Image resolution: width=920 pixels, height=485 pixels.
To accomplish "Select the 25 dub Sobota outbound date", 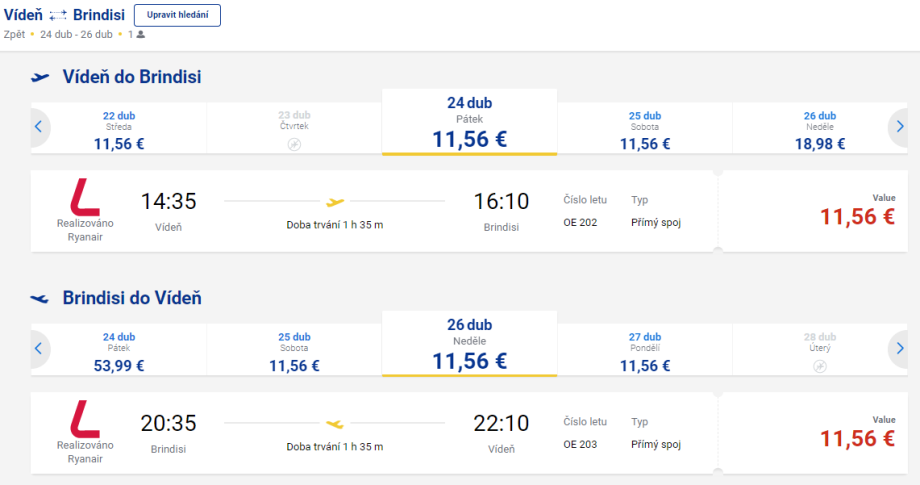I will pyautogui.click(x=645, y=130).
